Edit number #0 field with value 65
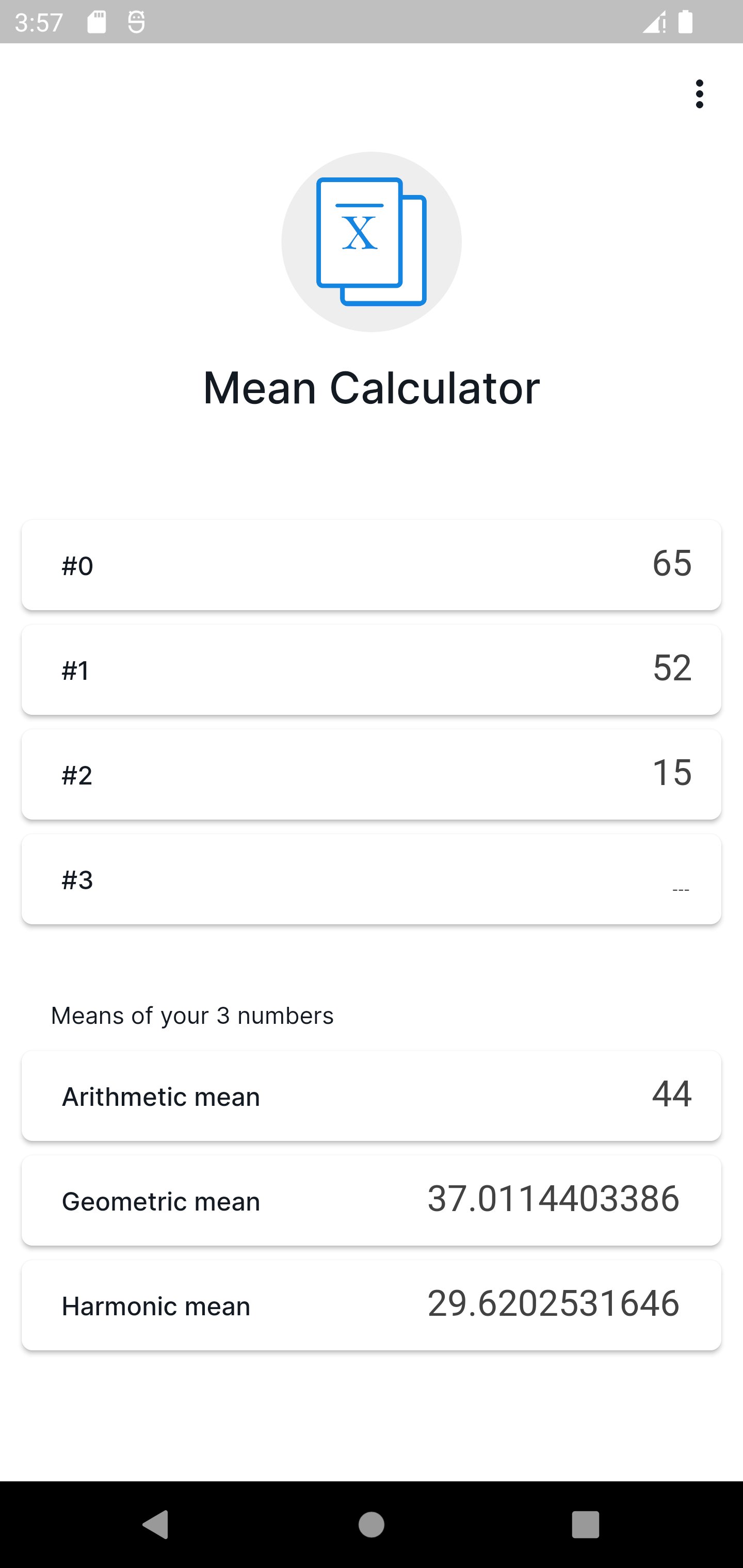743x1568 pixels. click(x=372, y=565)
